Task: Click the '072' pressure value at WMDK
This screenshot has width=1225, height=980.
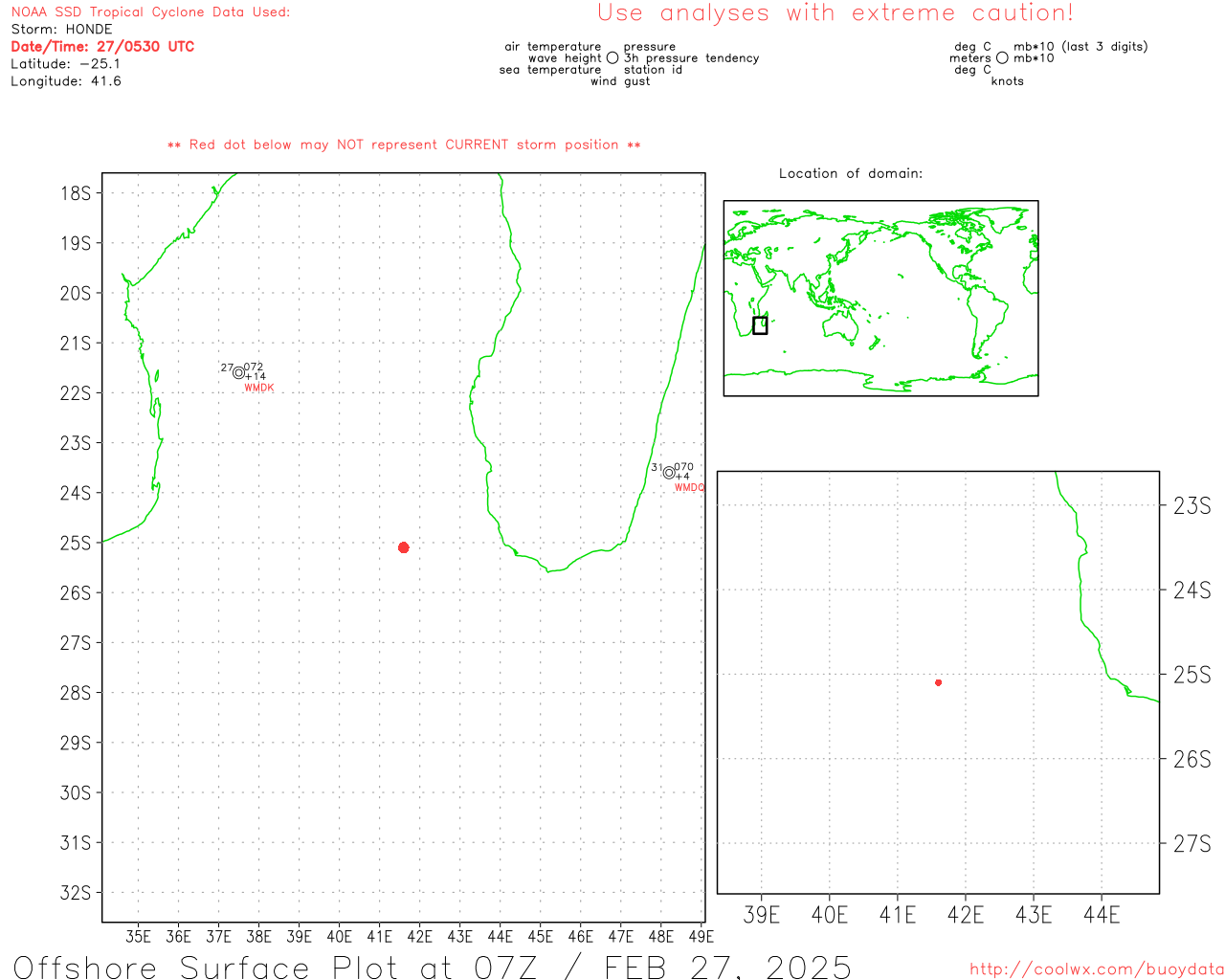Action: 254,367
